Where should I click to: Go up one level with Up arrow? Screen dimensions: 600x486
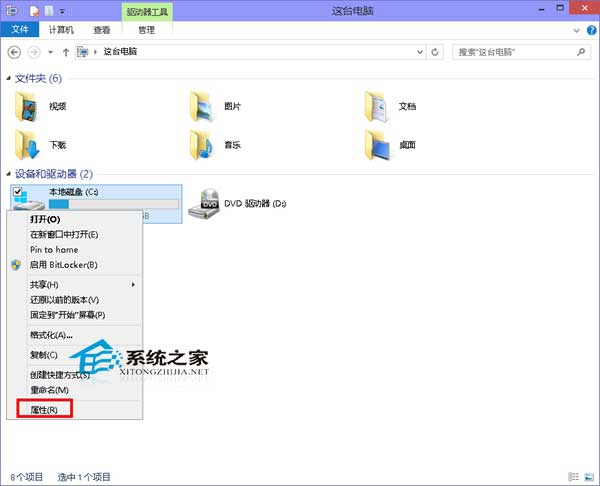tap(66, 52)
